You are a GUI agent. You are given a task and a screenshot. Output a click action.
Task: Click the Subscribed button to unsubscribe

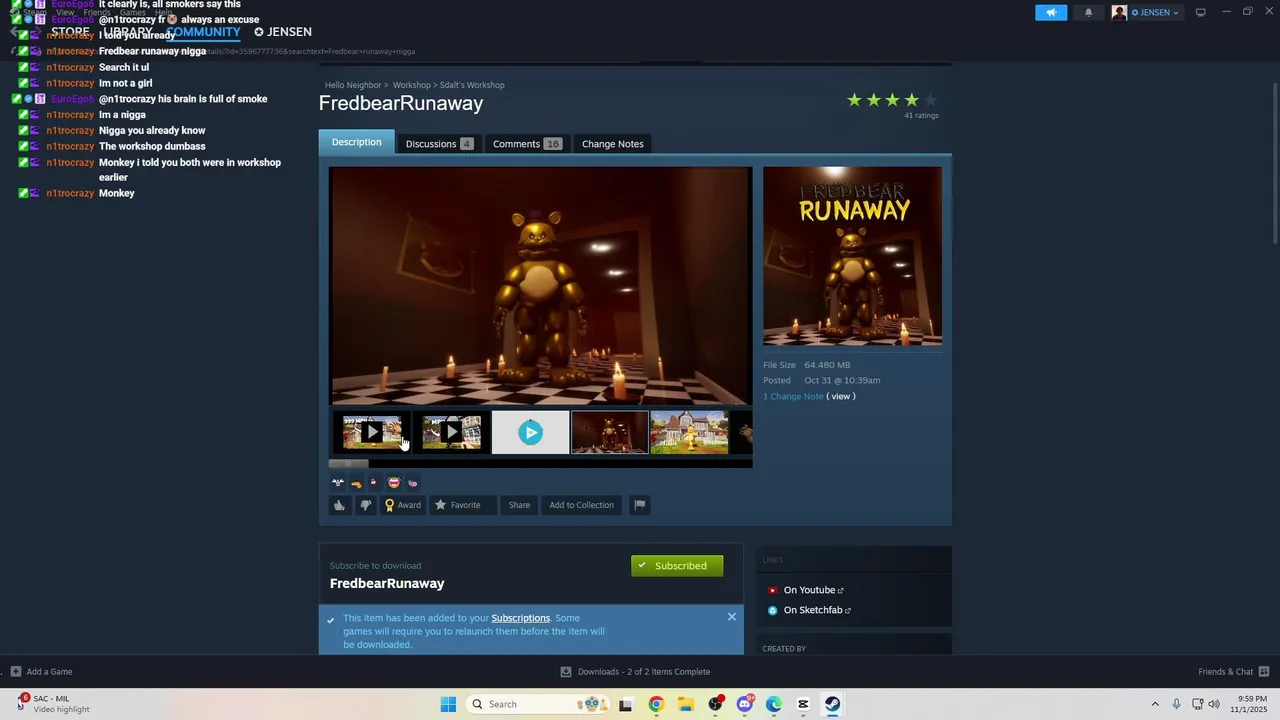pyautogui.click(x=677, y=566)
